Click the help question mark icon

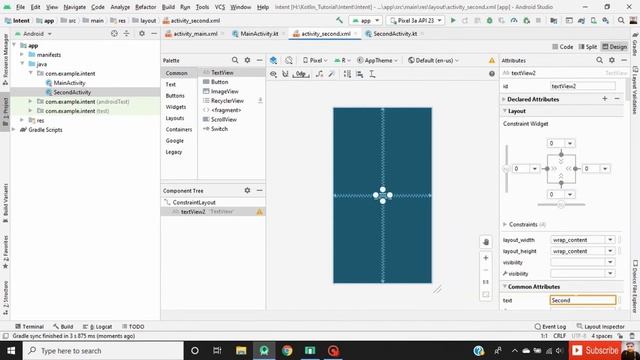tap(492, 74)
